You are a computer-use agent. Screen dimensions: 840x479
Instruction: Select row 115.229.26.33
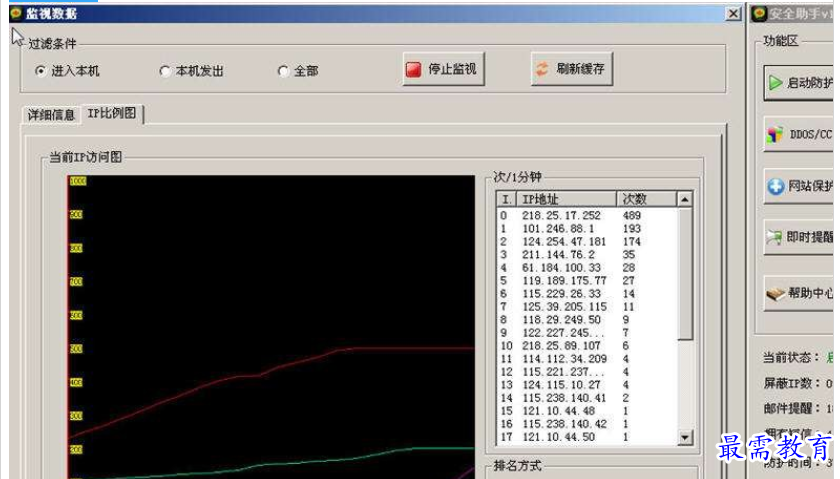(x=587, y=294)
